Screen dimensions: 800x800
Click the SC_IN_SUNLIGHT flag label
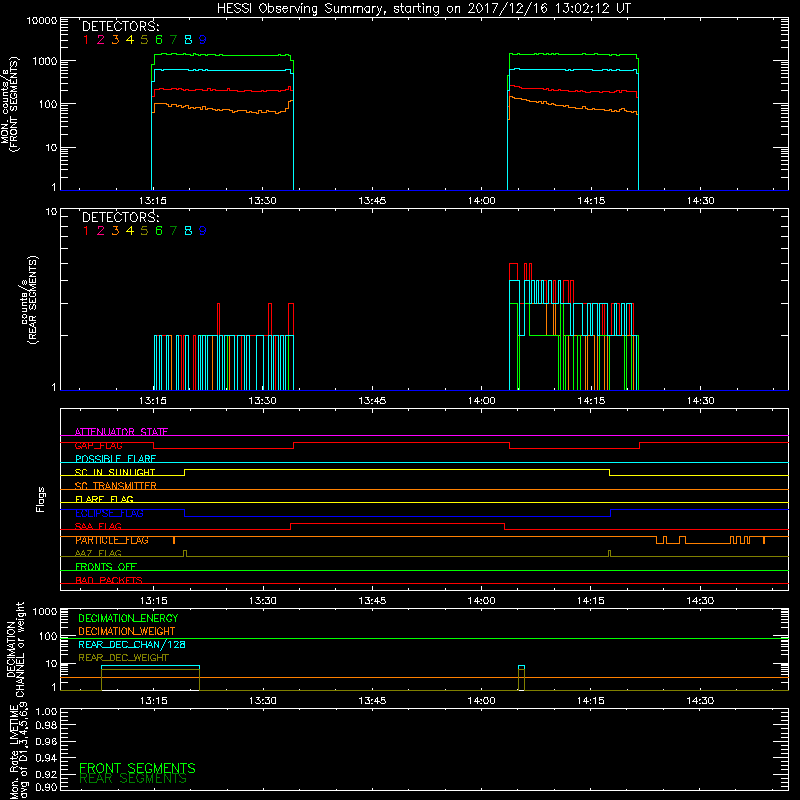click(115, 472)
